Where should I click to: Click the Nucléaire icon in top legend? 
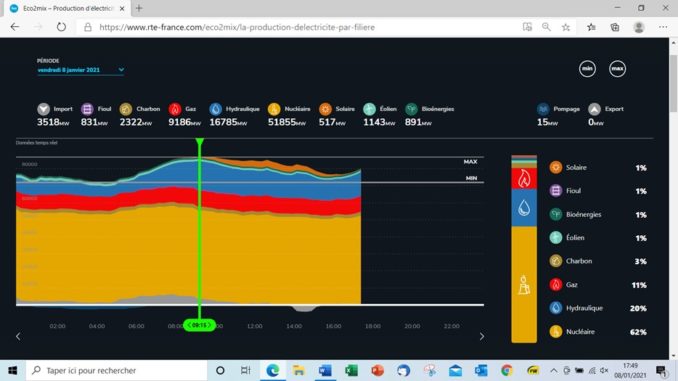click(274, 109)
